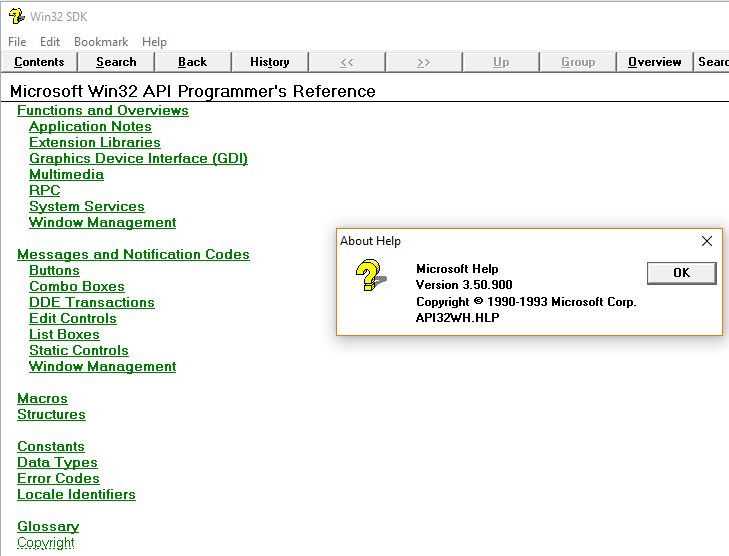Click the yellow question mark icon in About Help
Image resolution: width=729 pixels, height=556 pixels.
371,275
